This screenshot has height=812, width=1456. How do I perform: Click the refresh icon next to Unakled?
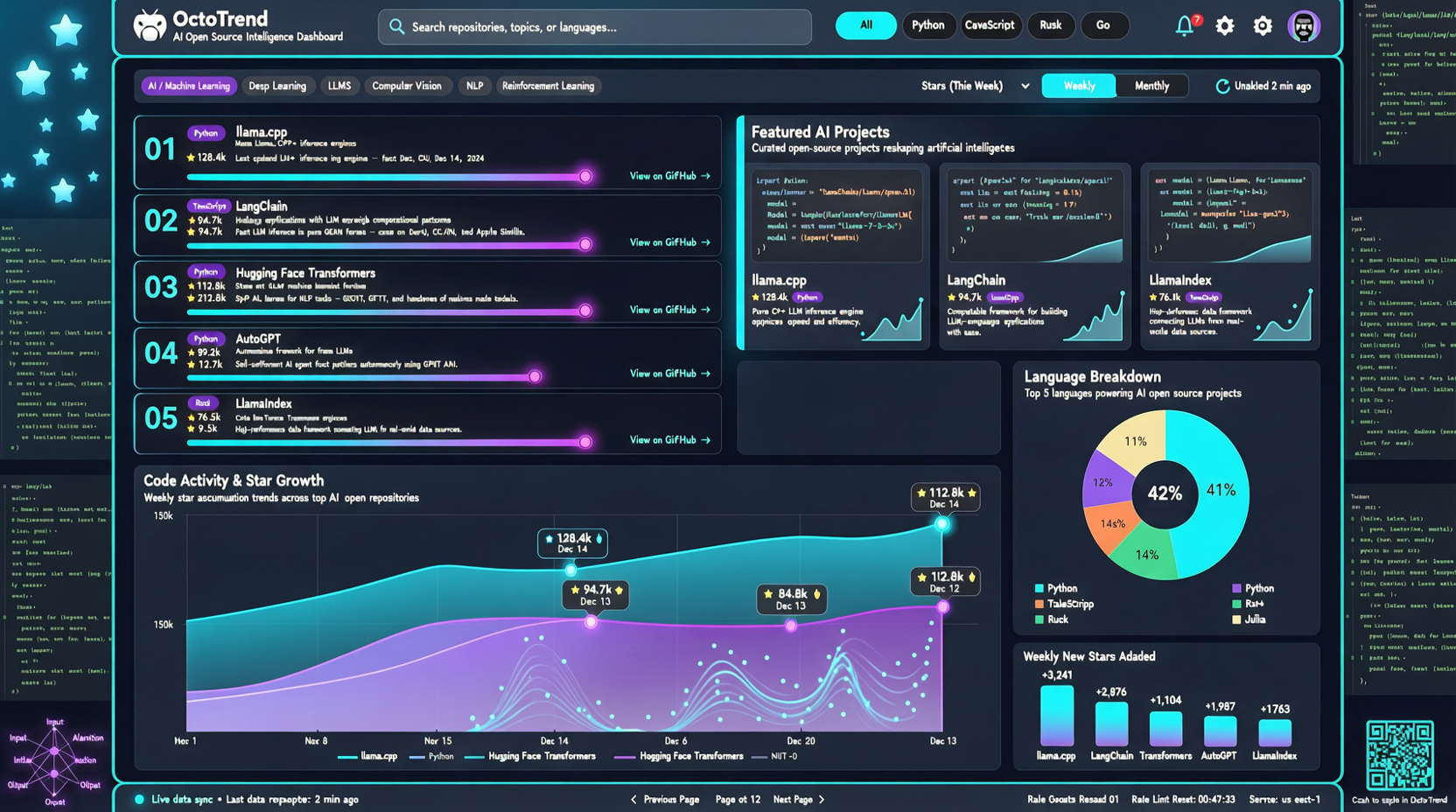(x=1222, y=87)
